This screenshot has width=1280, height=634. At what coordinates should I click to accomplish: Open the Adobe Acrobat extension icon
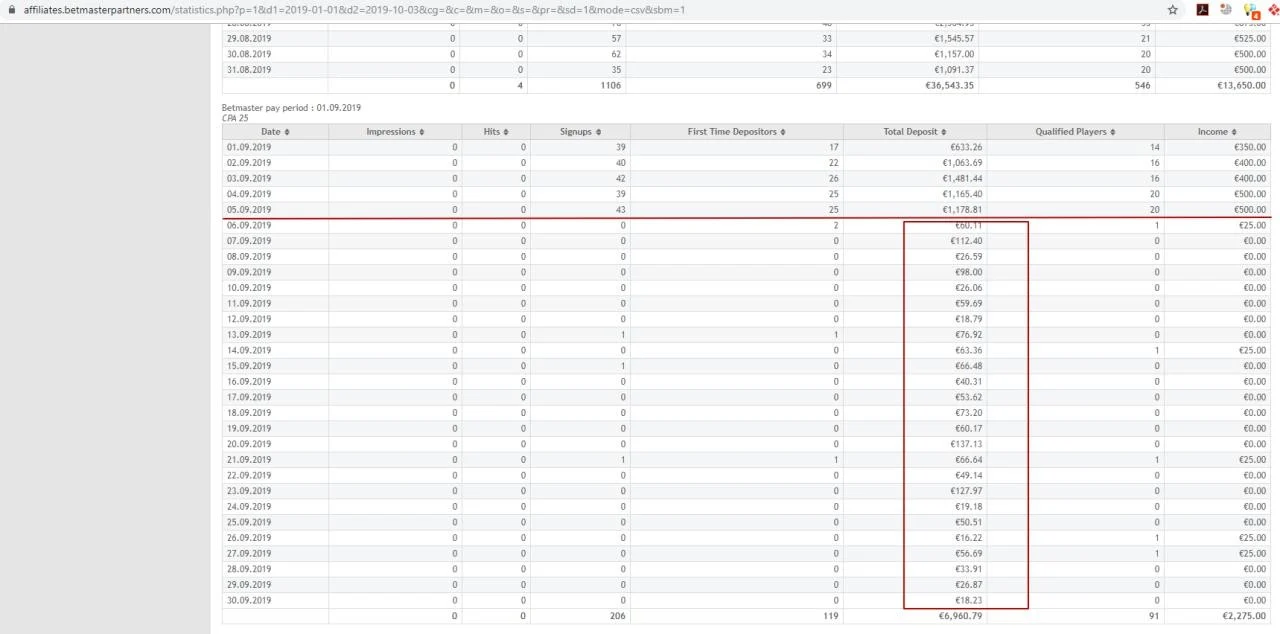[1203, 10]
